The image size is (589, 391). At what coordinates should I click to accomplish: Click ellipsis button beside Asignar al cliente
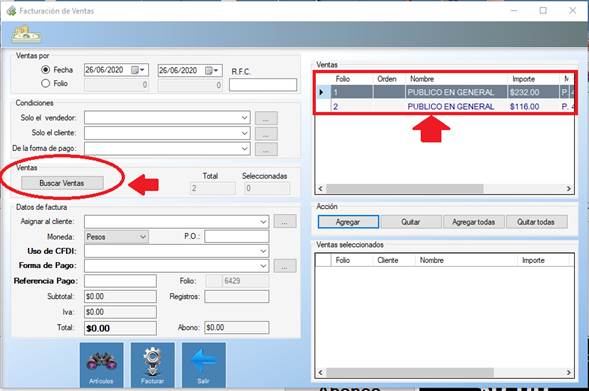pos(285,221)
